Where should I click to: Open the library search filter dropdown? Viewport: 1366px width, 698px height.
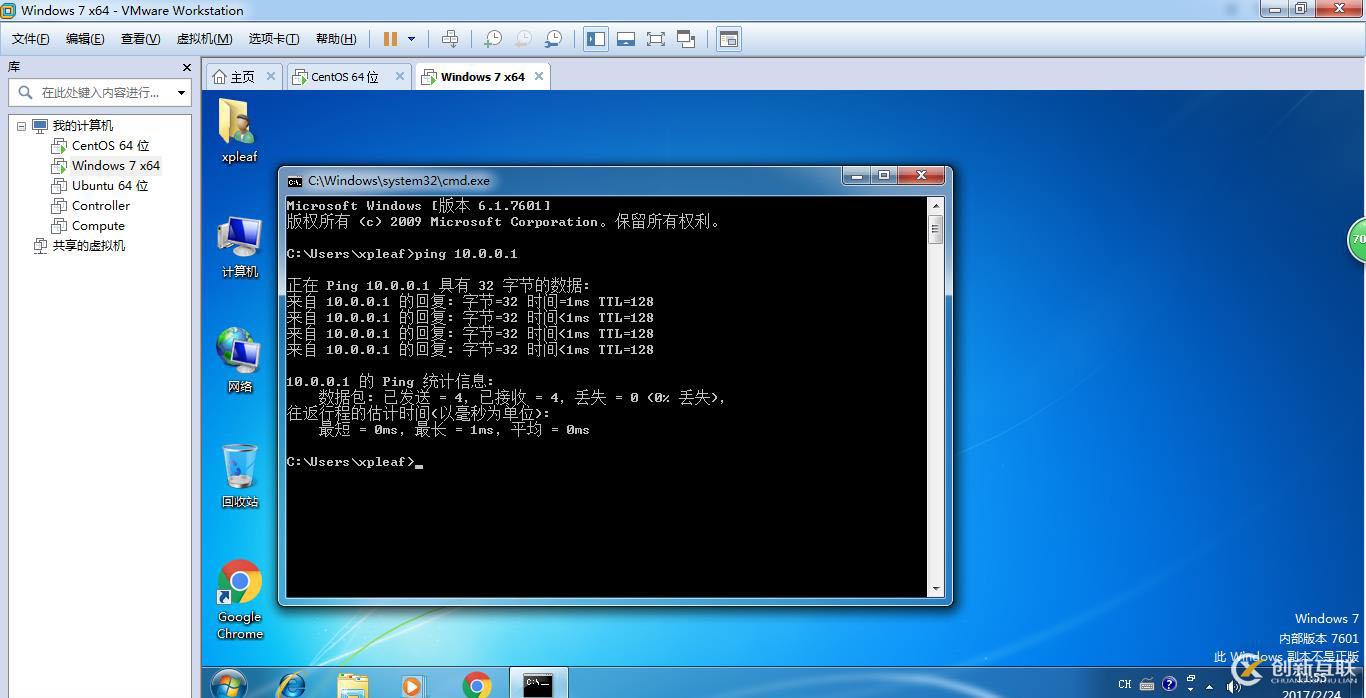click(181, 92)
